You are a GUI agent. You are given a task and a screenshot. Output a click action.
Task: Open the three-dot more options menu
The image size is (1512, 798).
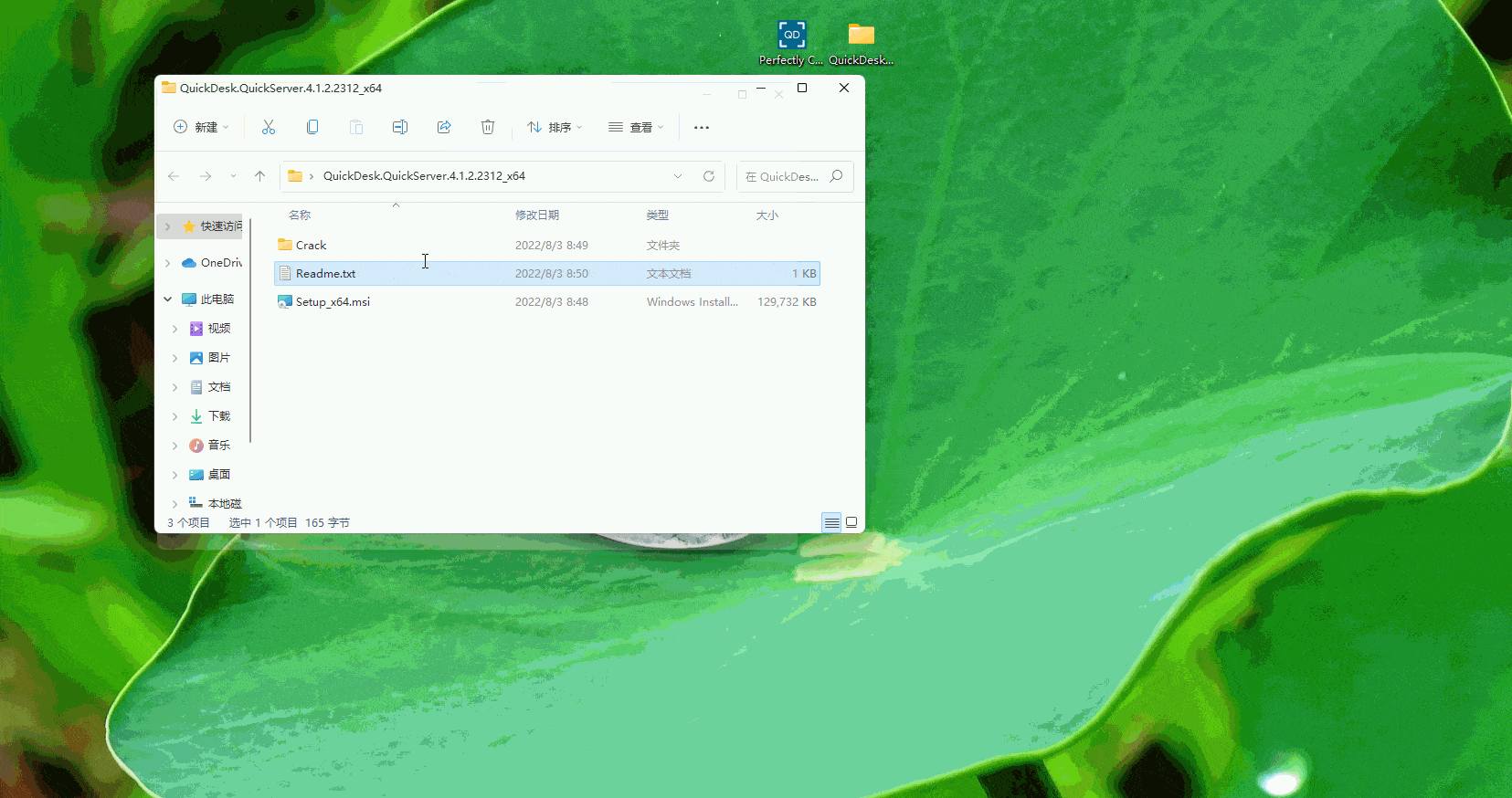(x=702, y=128)
